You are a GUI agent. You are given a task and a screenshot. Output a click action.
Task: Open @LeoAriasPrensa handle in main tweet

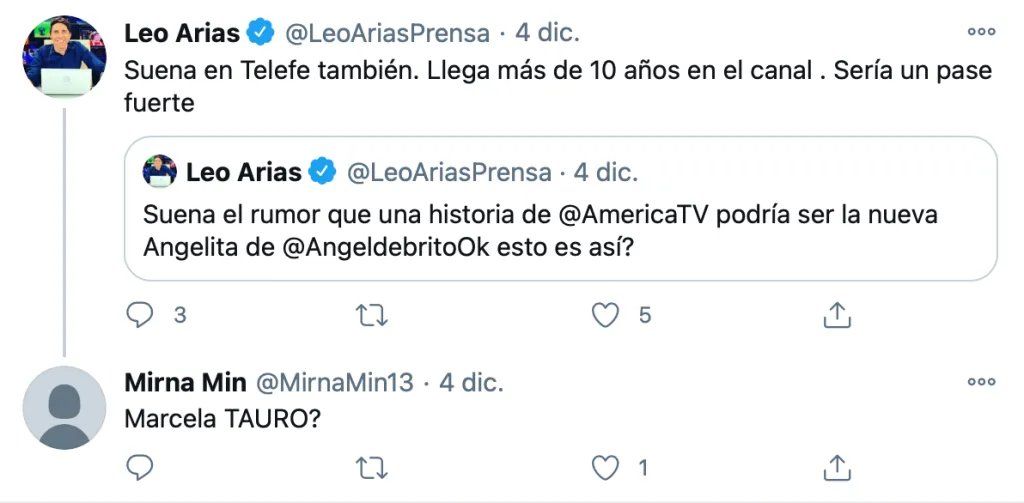(x=388, y=33)
